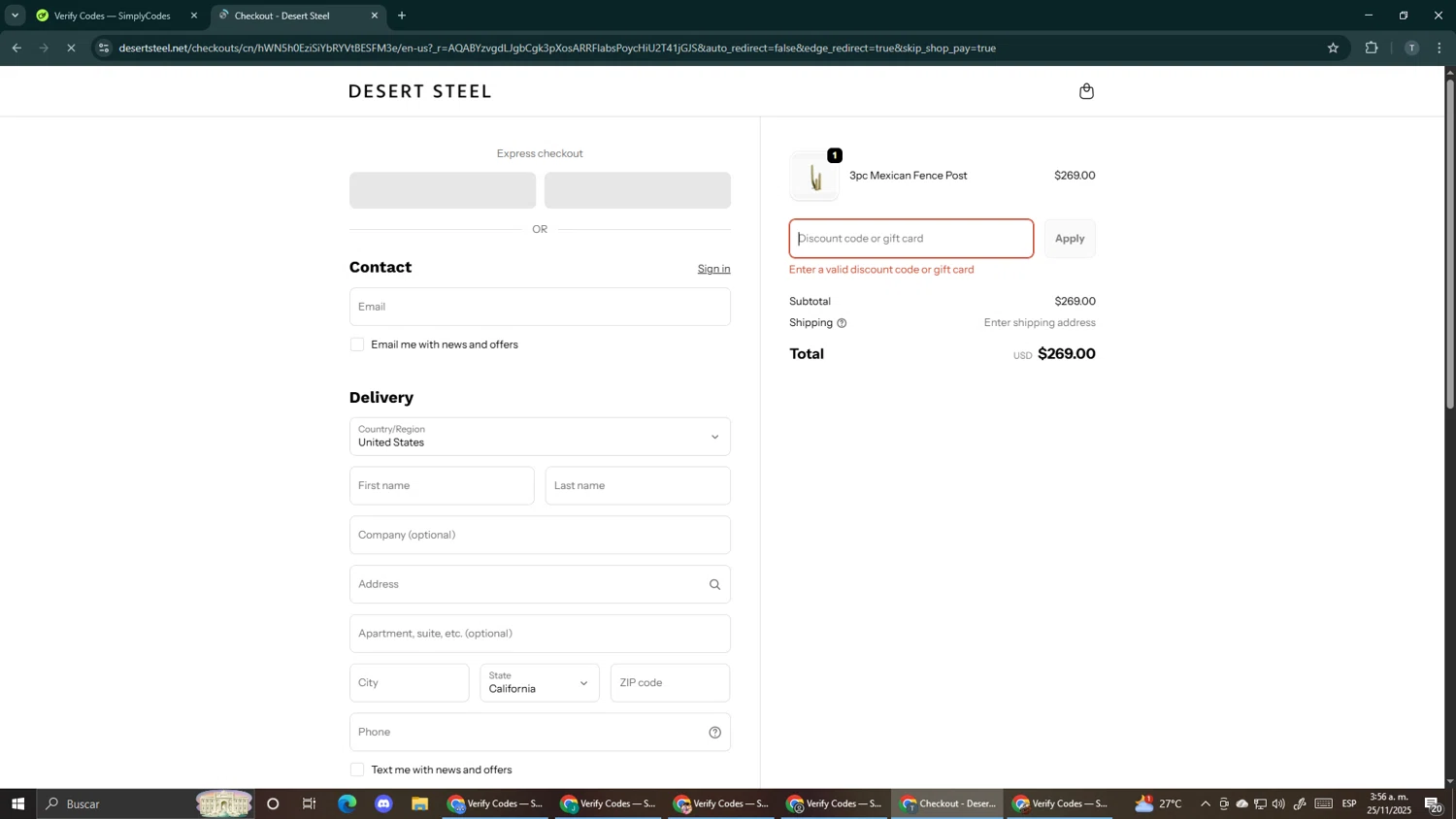Open Cortana circle icon on taskbar

(x=273, y=803)
